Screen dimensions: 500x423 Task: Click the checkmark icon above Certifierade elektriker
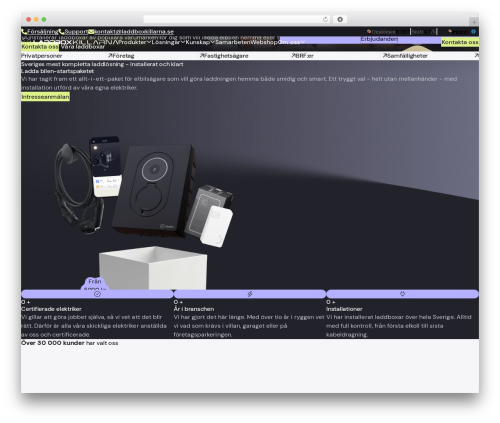pyautogui.click(x=97, y=294)
